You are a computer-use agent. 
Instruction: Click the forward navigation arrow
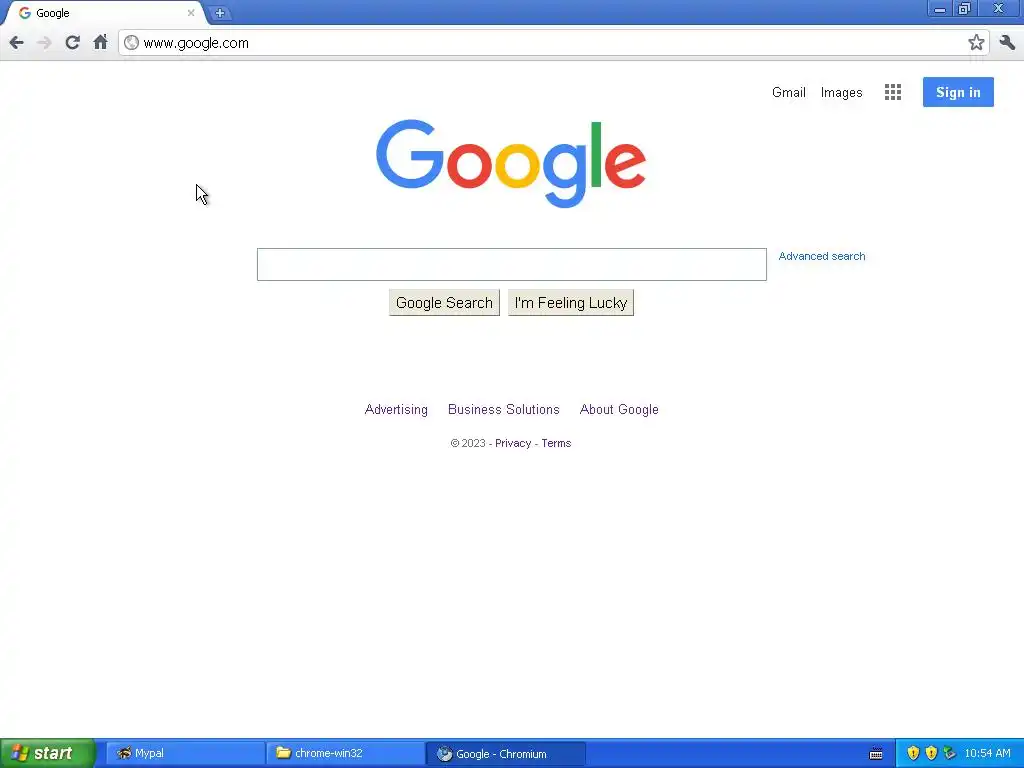[44, 43]
